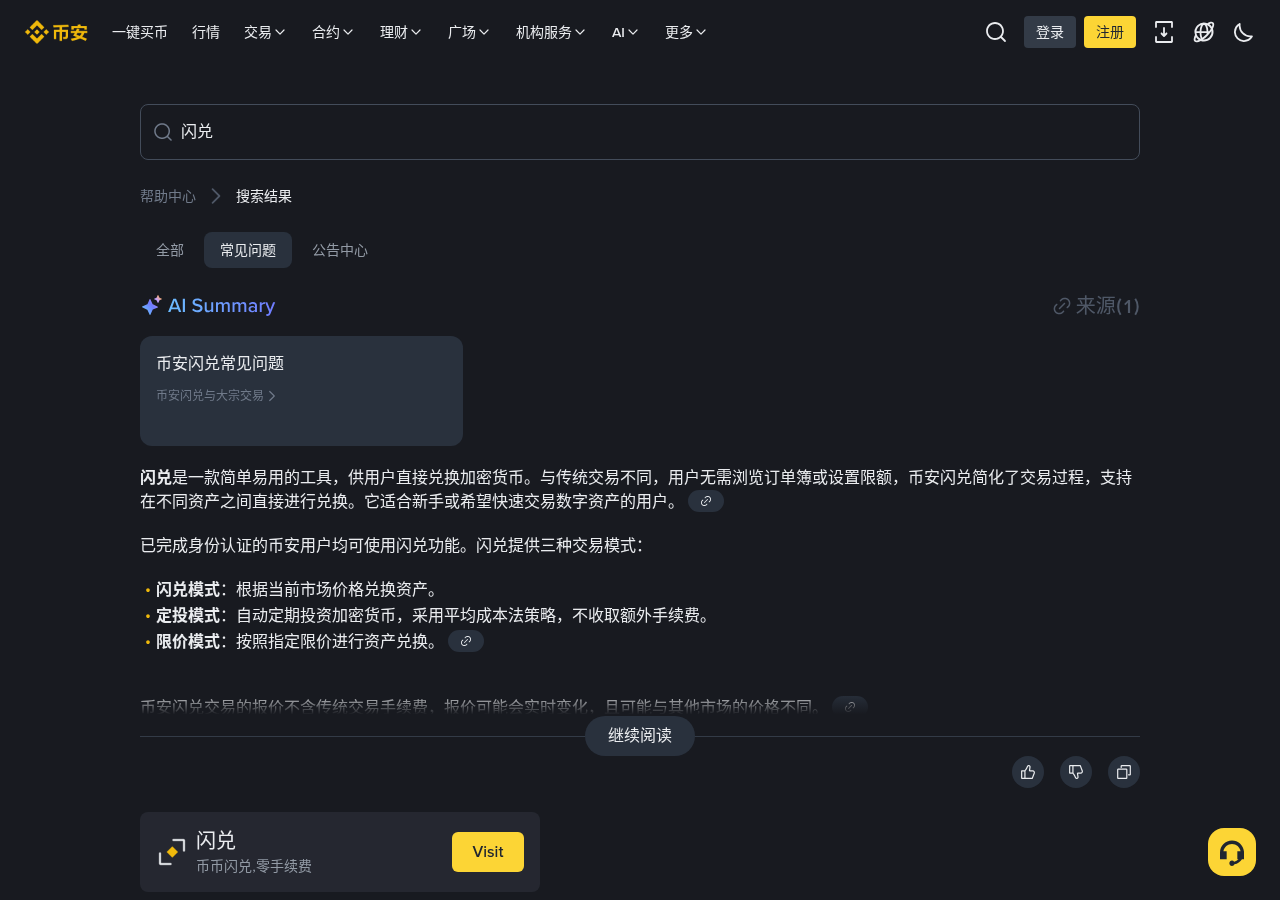Expand the 交易 dropdown menu
Screen dimensions: 1280x900
point(265,32)
